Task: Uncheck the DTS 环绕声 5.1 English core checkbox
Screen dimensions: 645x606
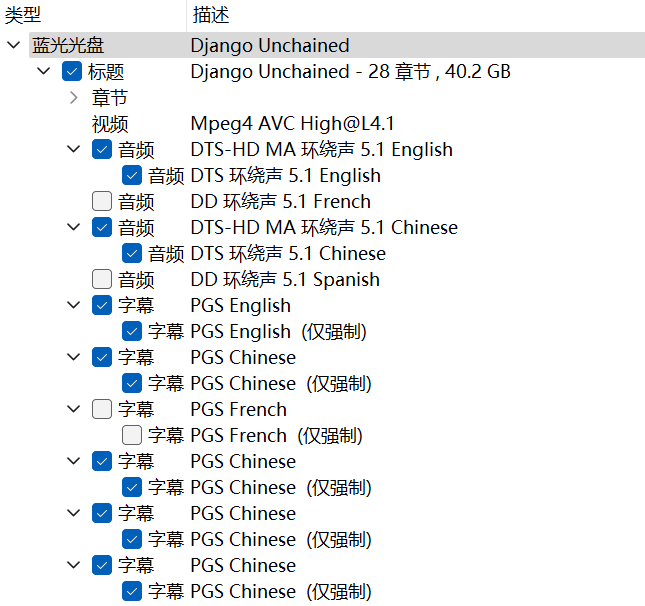Action: pos(132,176)
